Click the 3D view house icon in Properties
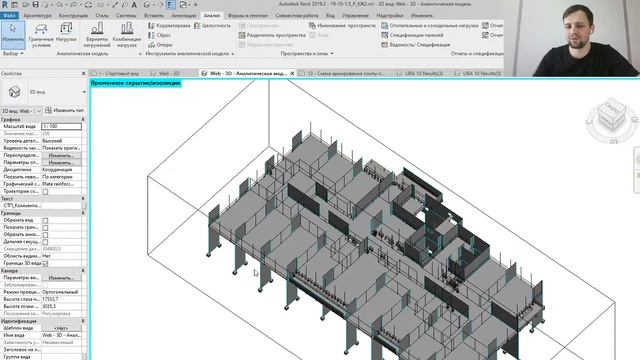 [14, 92]
